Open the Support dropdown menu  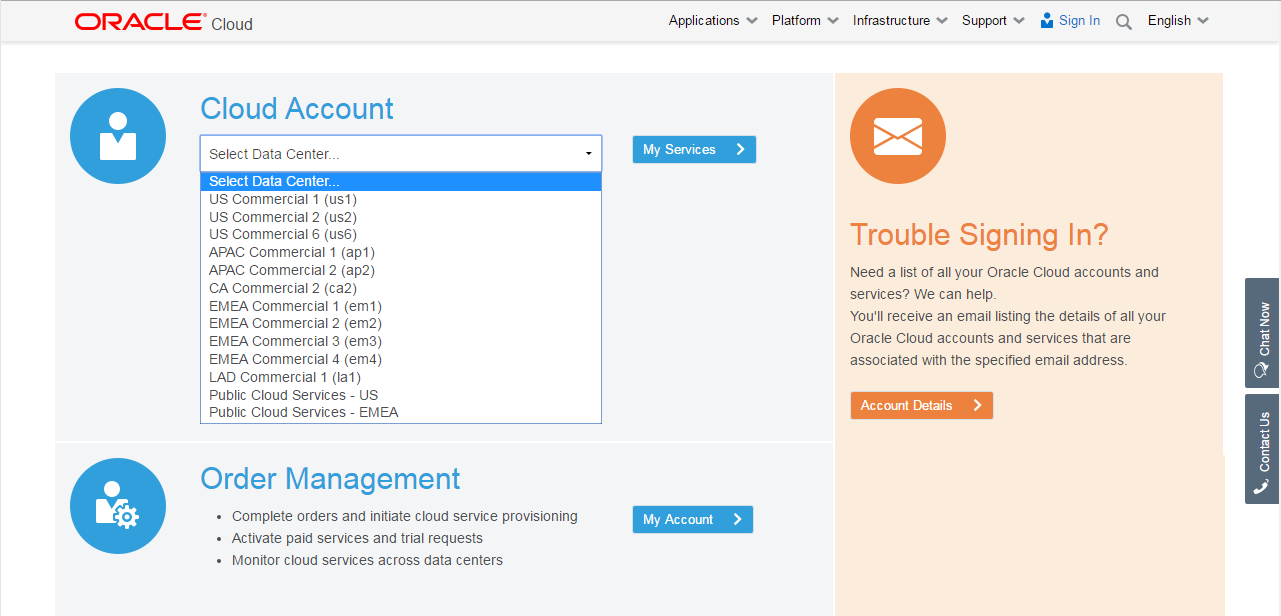(993, 21)
